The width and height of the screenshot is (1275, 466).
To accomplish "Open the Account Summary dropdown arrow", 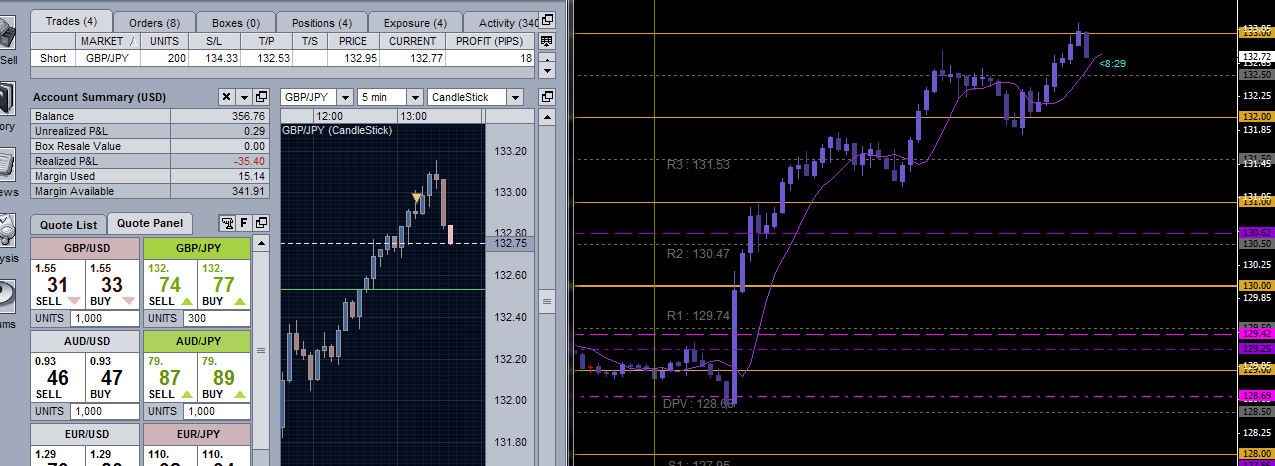I will point(244,97).
